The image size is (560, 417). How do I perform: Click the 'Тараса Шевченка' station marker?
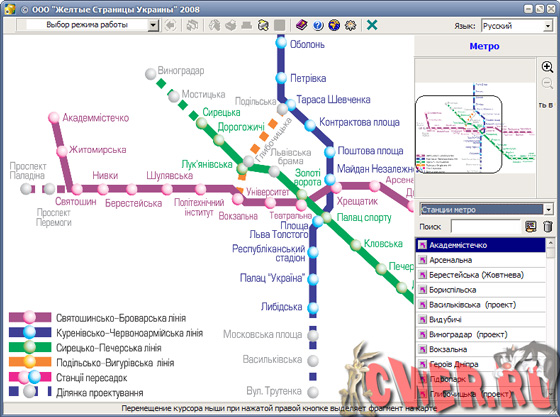pyautogui.click(x=291, y=104)
